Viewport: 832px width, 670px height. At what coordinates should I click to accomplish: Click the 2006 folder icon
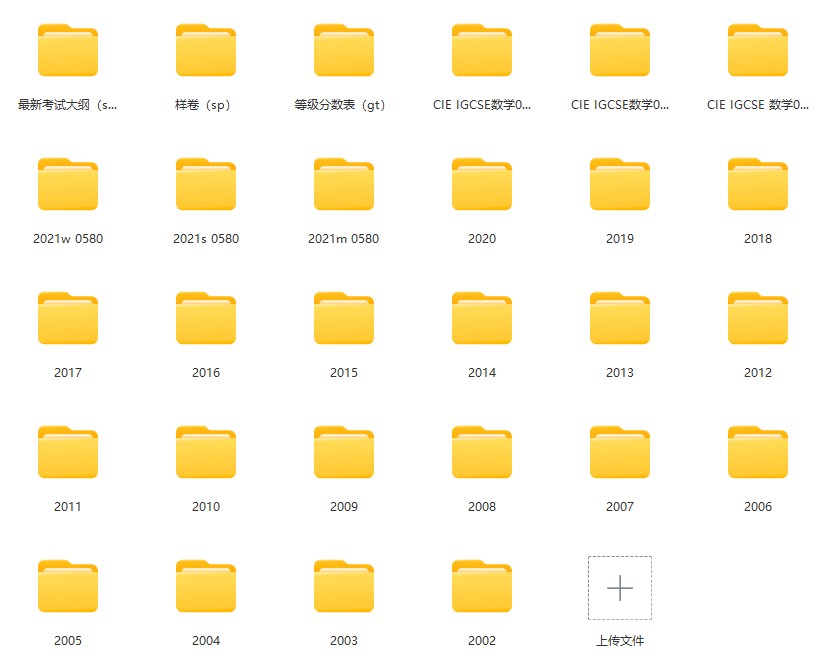coord(758,452)
